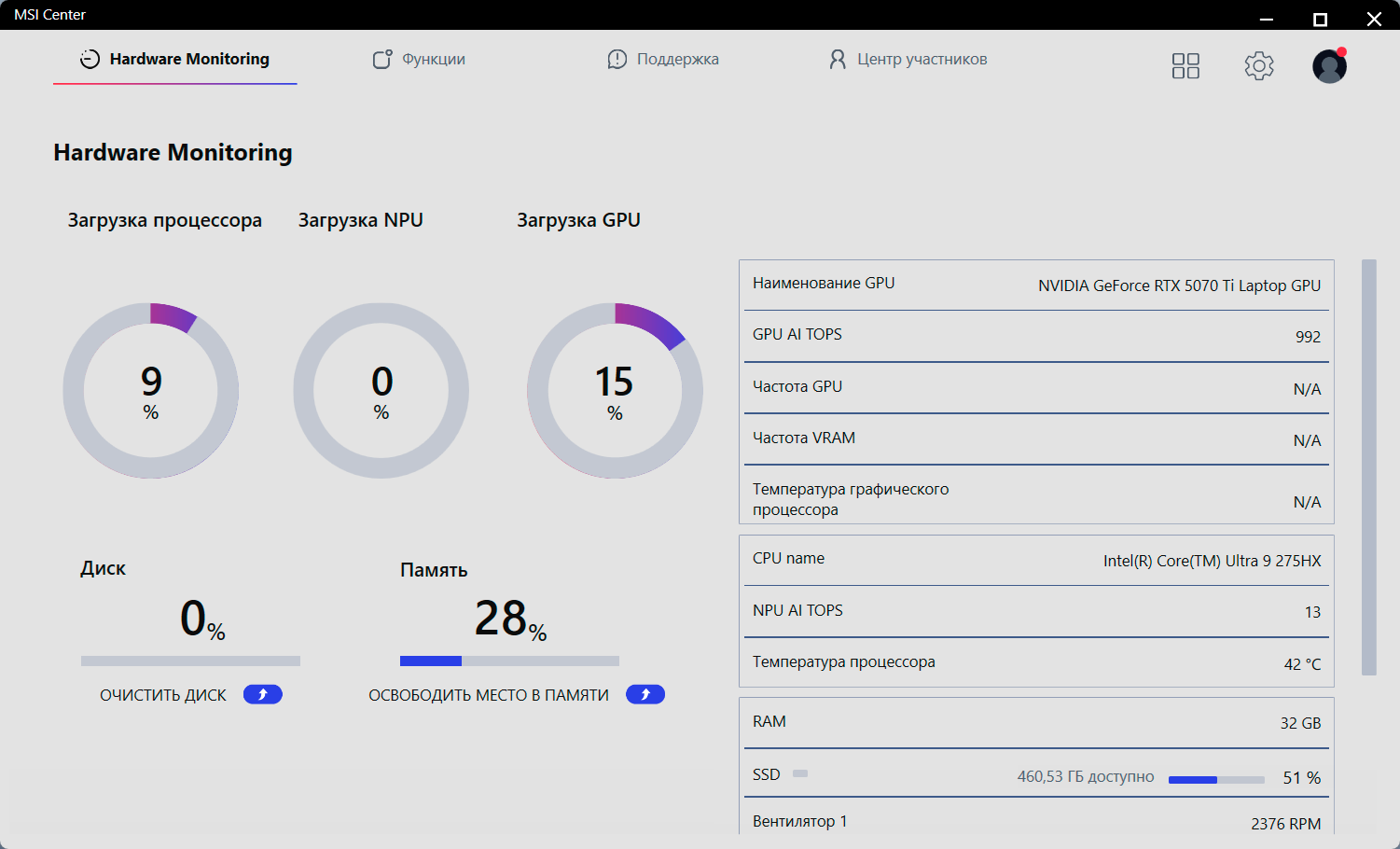
Task: Click the NVIDIA GeForce RTX 5070 Ti Laptop GPU value
Action: click(1179, 285)
